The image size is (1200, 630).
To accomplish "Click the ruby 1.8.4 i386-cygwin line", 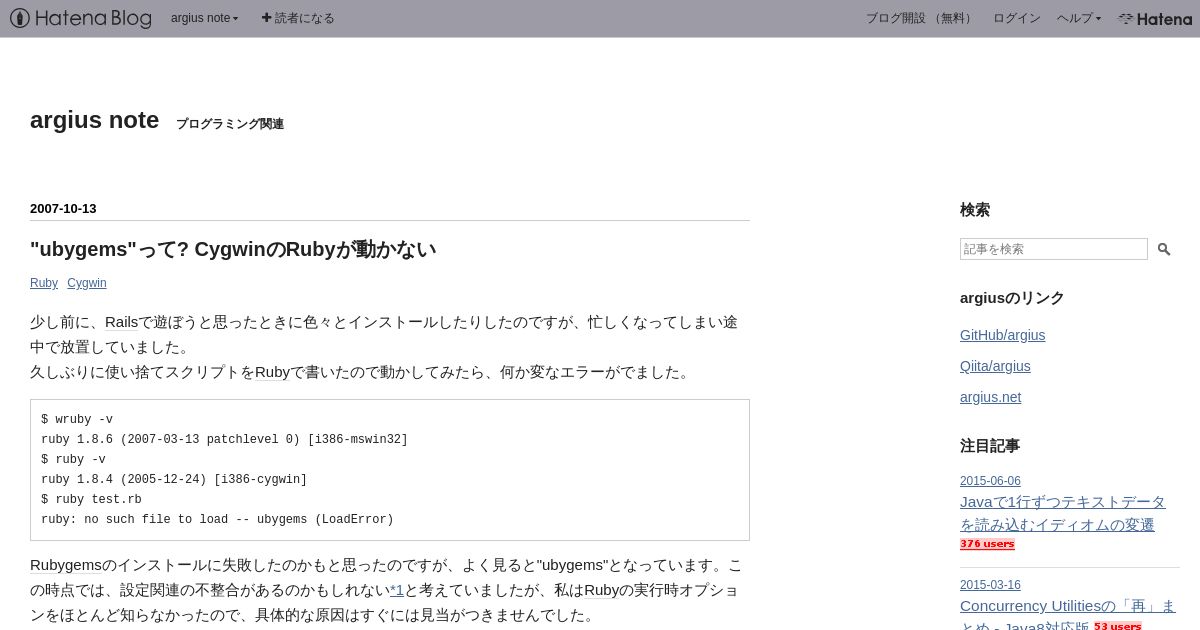I will click(x=174, y=480).
